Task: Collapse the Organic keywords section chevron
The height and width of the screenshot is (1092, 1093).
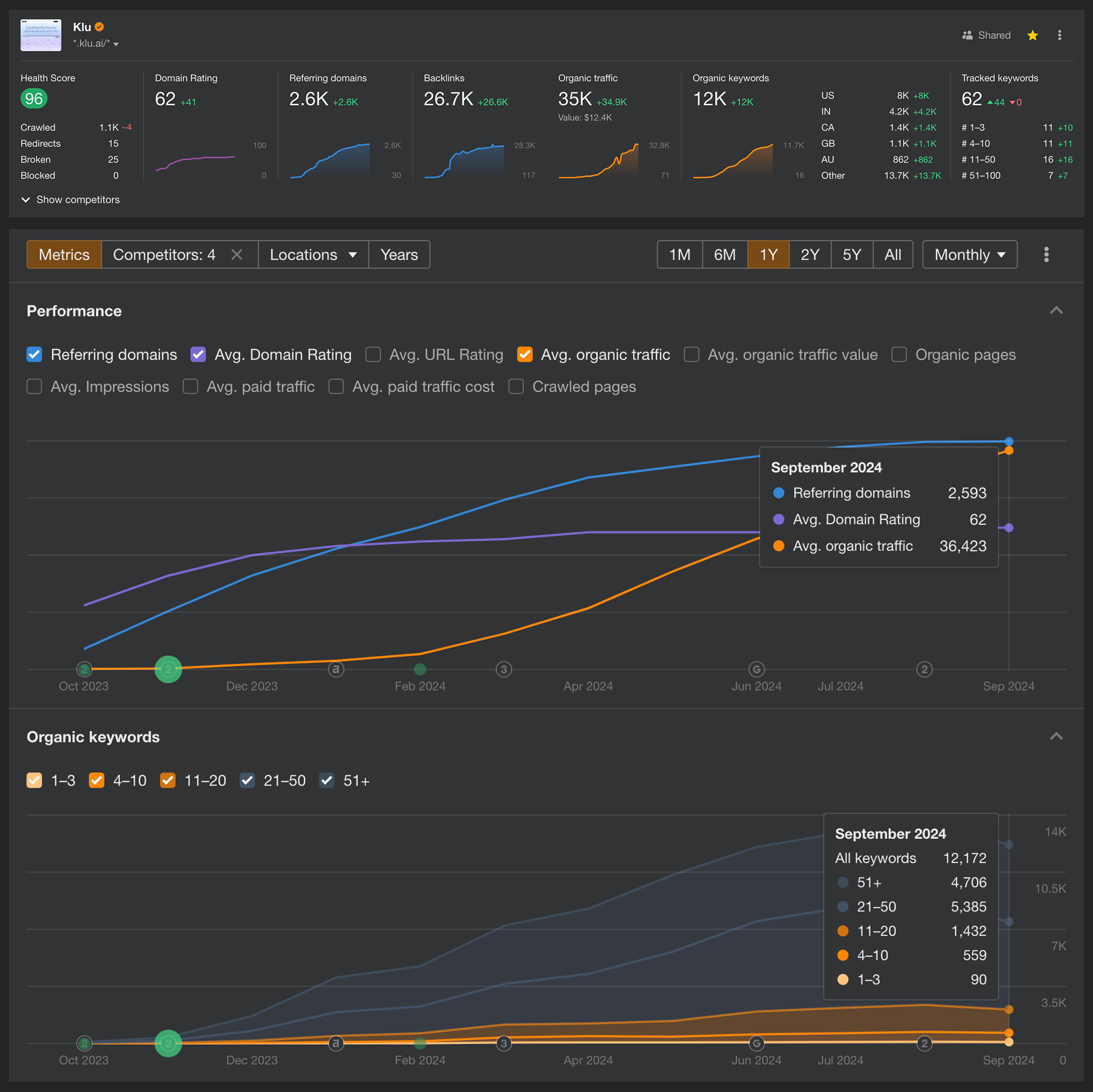Action: tap(1056, 736)
